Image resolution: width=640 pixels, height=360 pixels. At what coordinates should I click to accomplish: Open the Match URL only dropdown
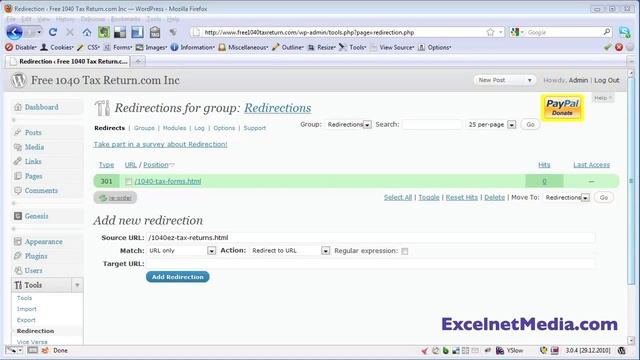(x=181, y=251)
